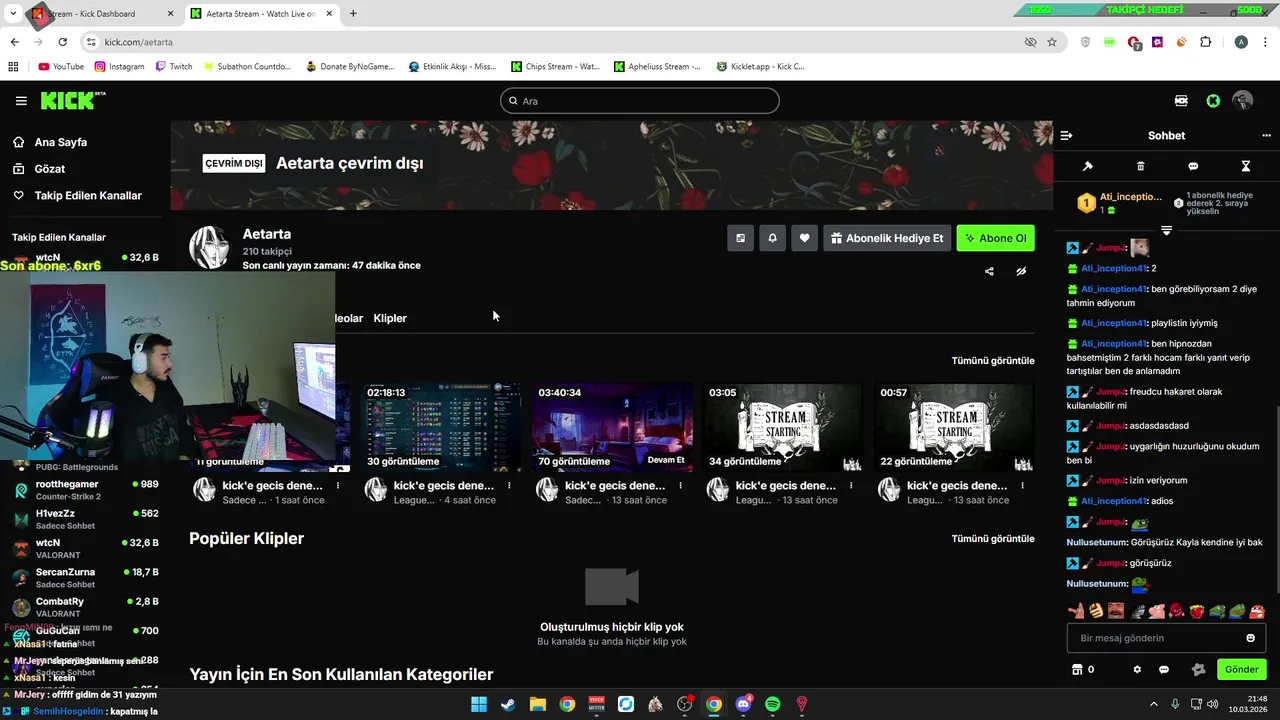Click the speech bubble icon in chat toolbar
The image size is (1280, 720).
(x=1193, y=166)
